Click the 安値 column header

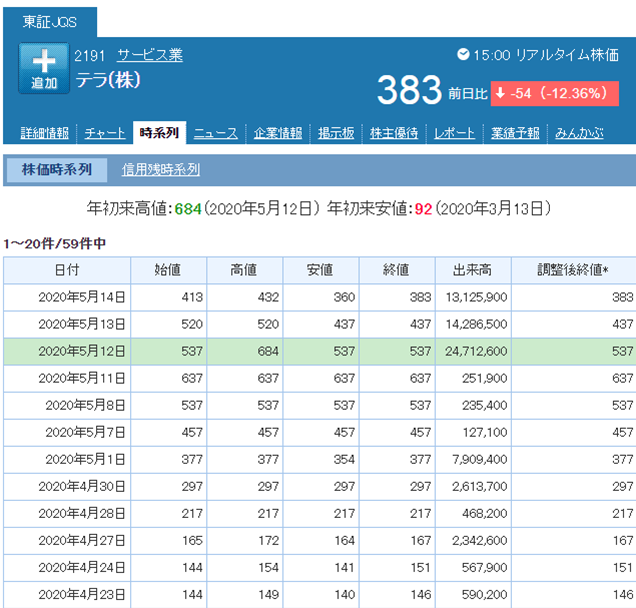click(x=321, y=270)
